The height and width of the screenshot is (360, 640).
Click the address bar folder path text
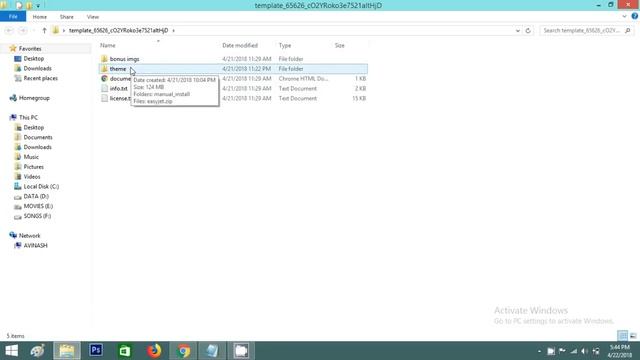coord(118,31)
